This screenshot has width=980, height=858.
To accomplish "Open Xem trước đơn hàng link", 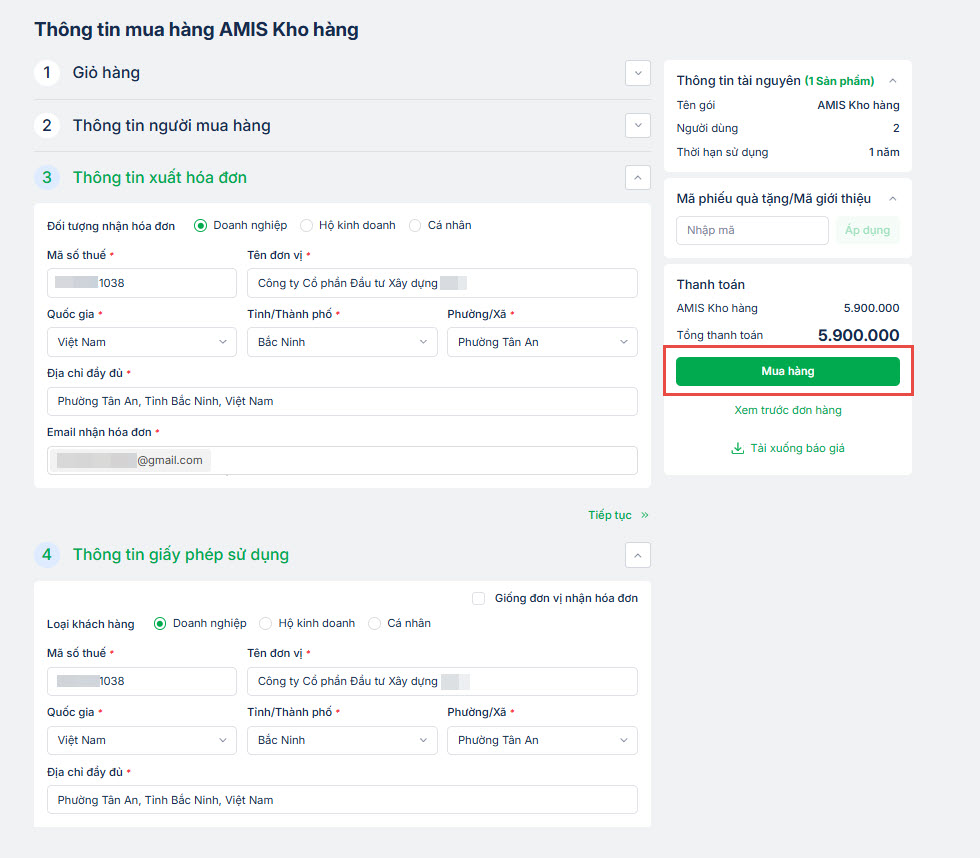I will pos(788,410).
